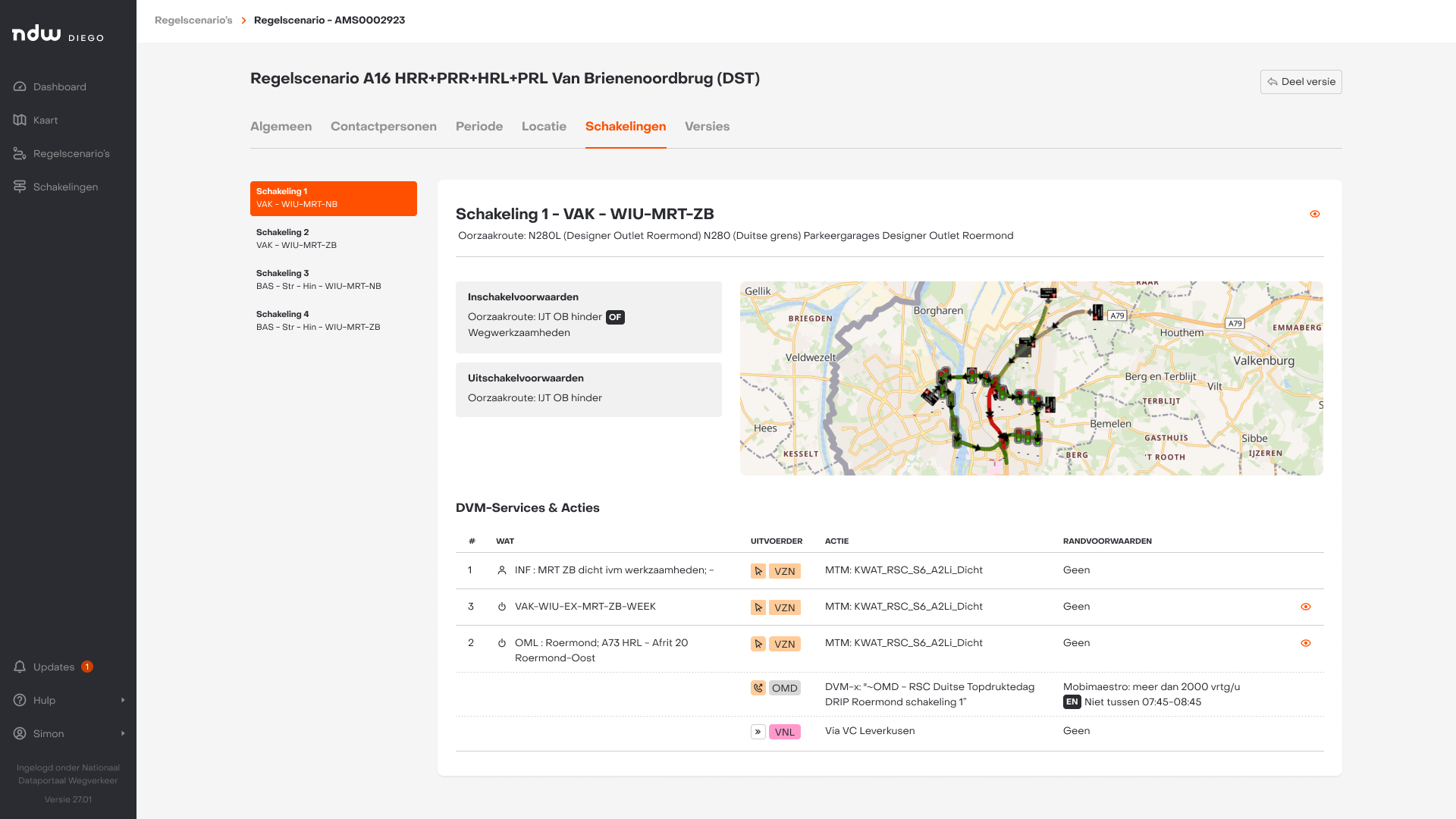Select the Schakelingen tab
This screenshot has width=1456, height=819.
coord(626,126)
